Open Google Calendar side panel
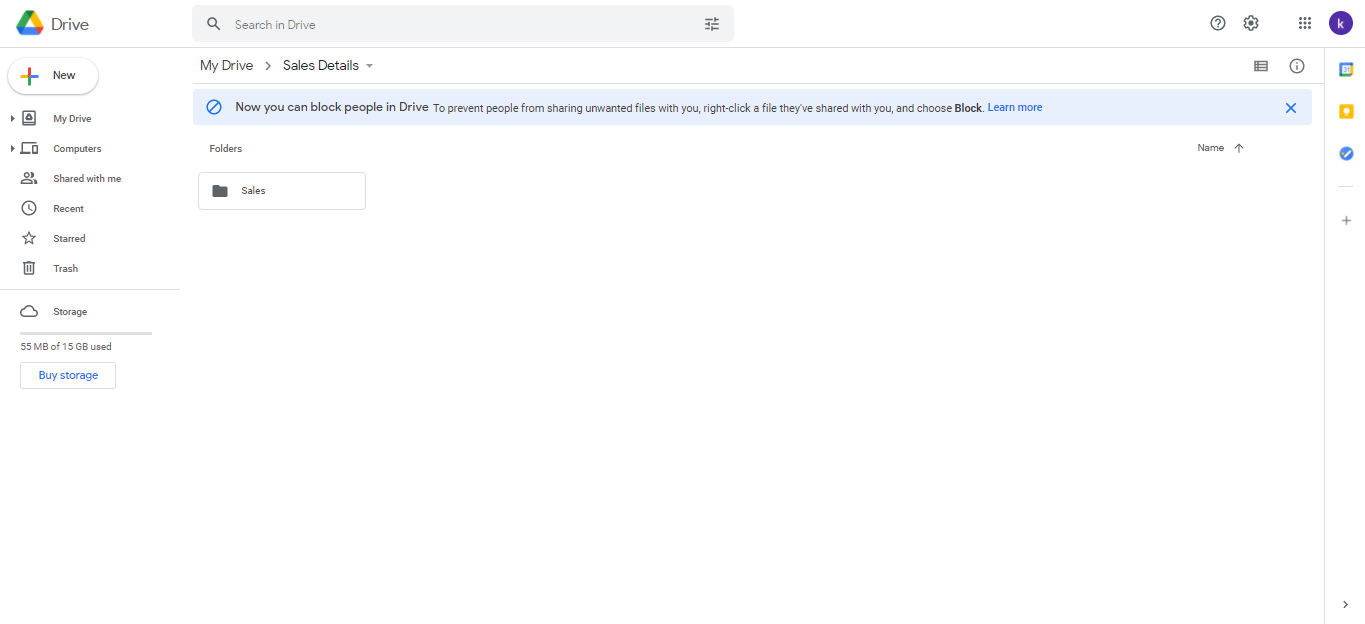Image resolution: width=1365 pixels, height=624 pixels. pos(1346,70)
